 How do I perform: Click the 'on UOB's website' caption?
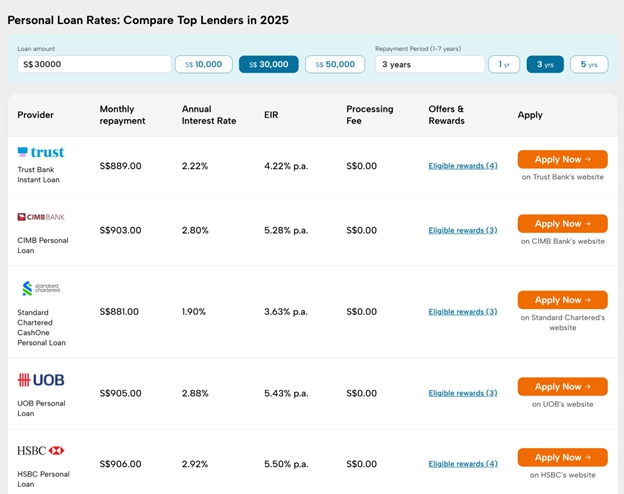pos(563,404)
